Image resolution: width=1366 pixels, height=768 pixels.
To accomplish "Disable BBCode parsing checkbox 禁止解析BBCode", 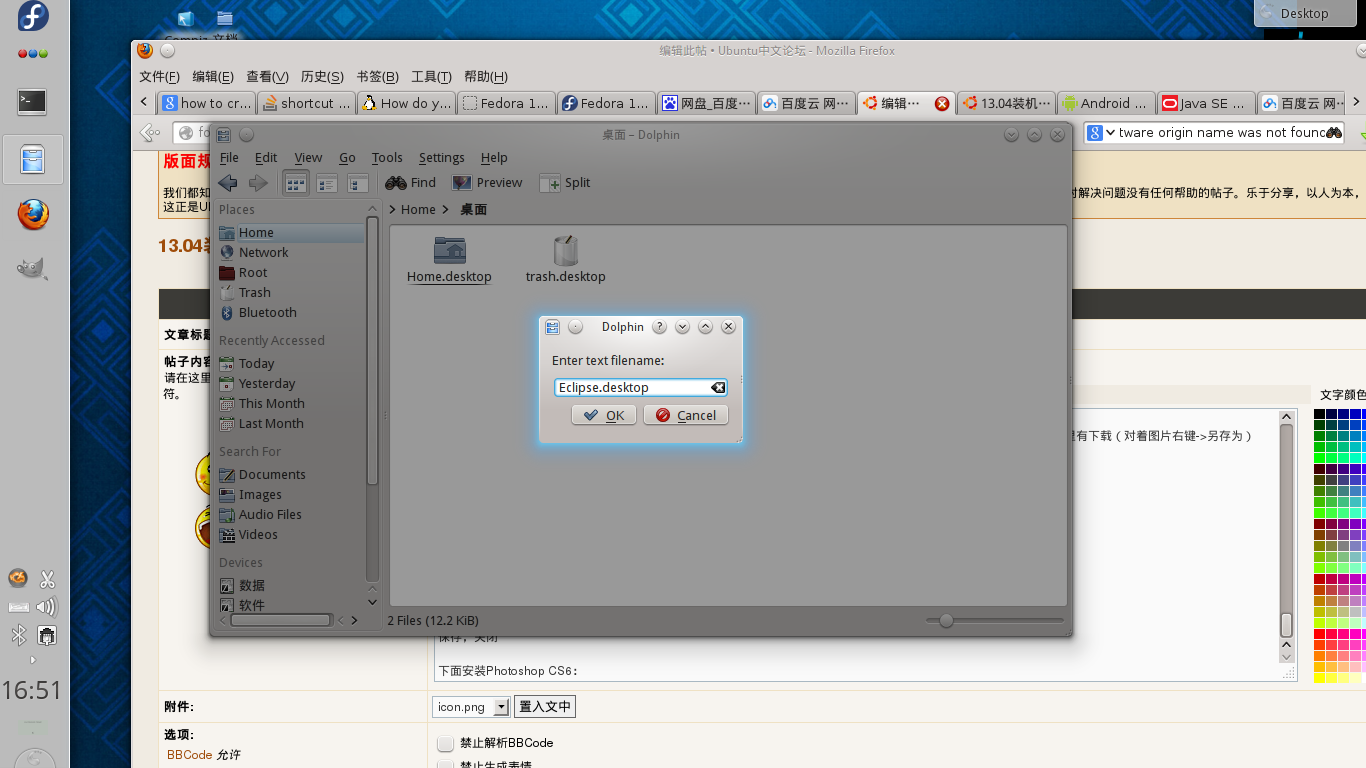I will point(446,743).
